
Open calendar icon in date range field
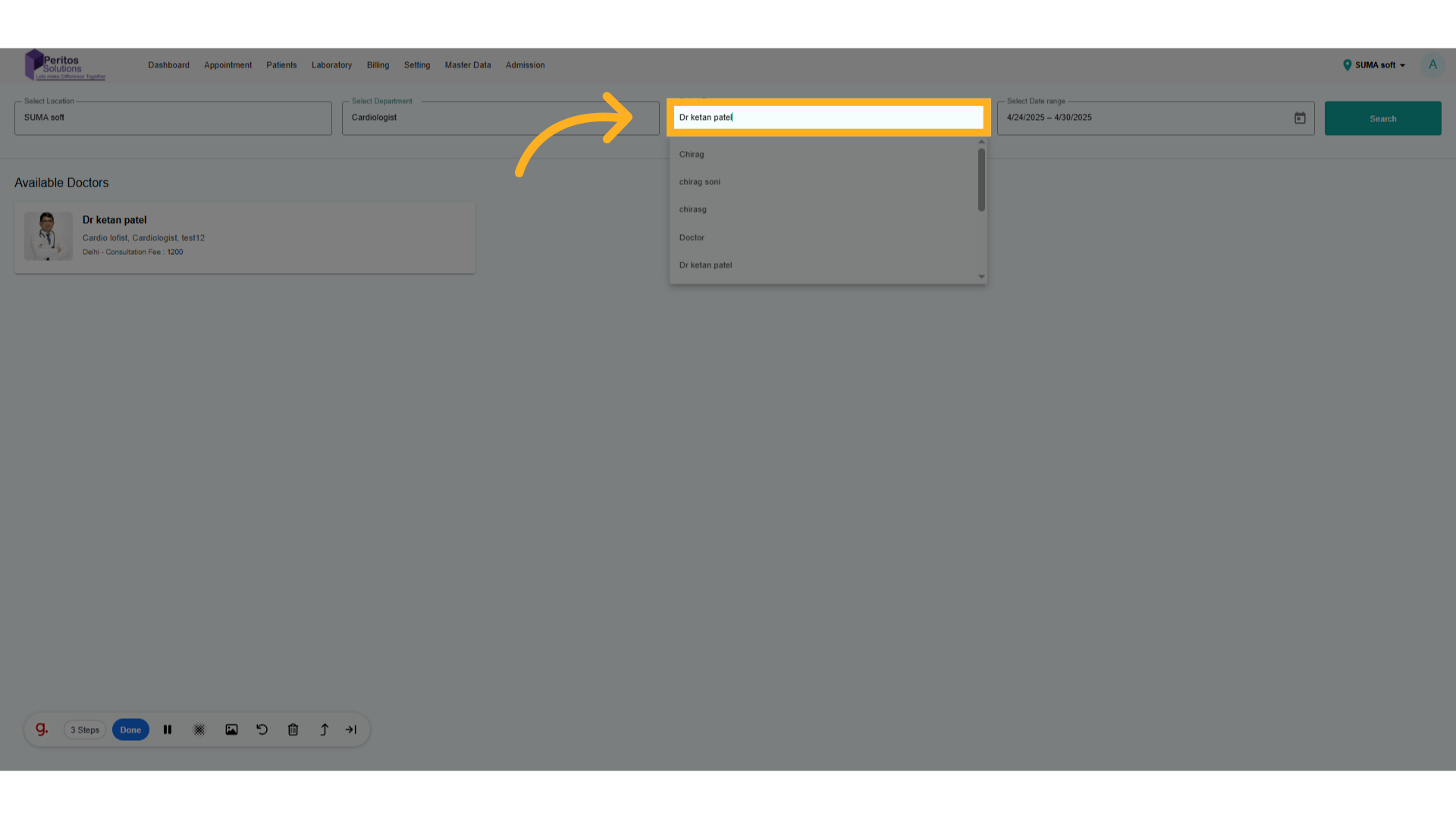tap(1300, 118)
